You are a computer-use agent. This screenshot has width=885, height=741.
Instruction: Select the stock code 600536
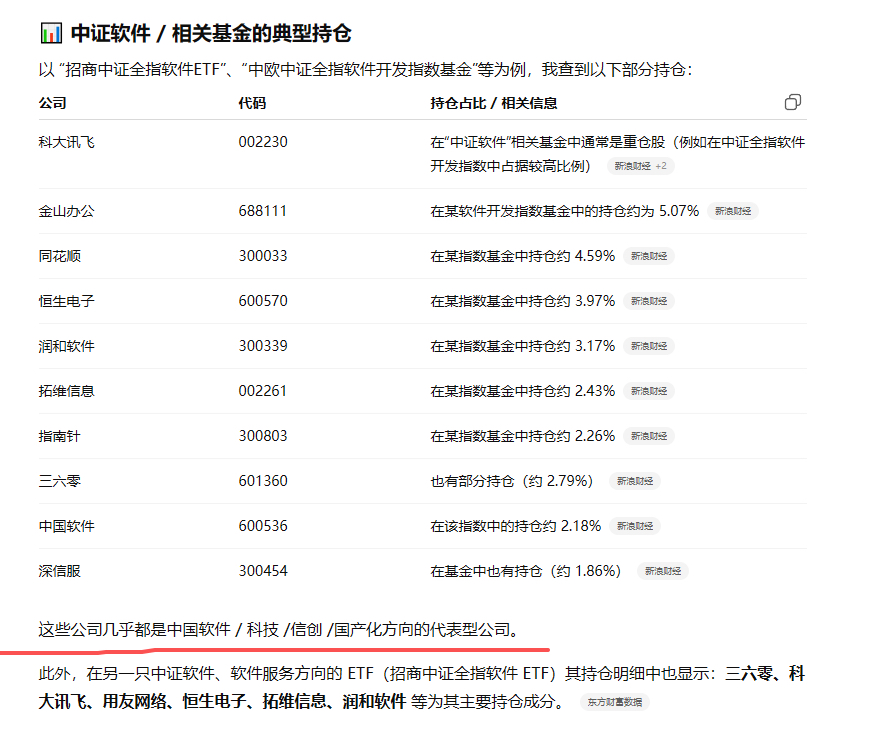point(263,526)
